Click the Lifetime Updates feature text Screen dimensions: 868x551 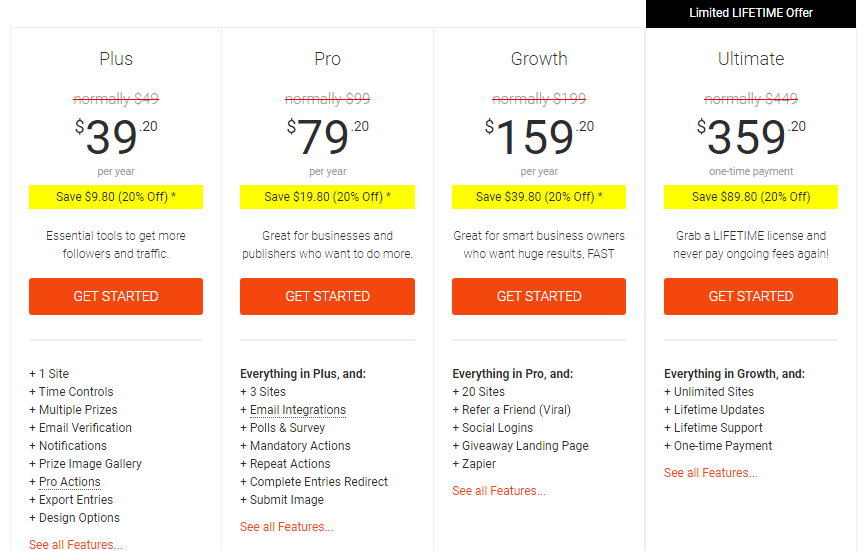tap(719, 410)
